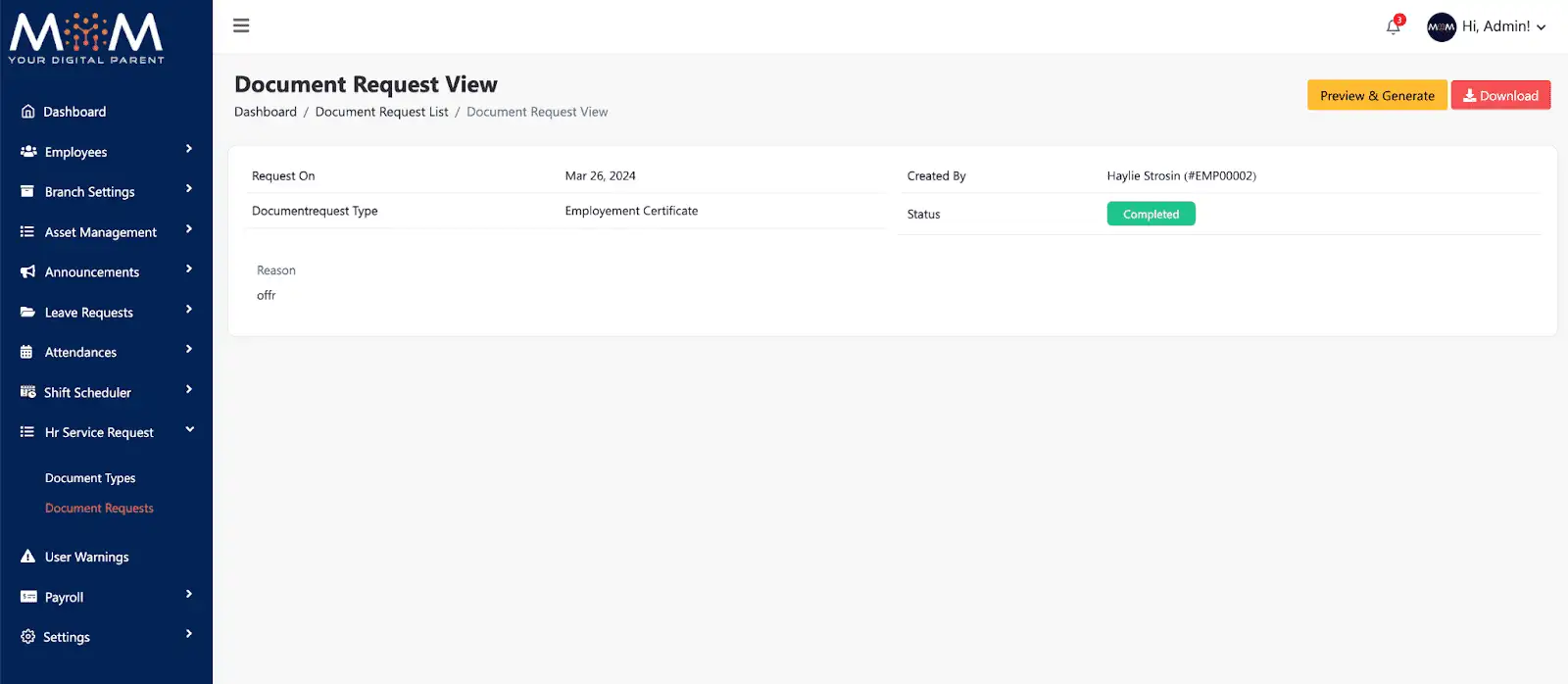Image resolution: width=1568 pixels, height=684 pixels.
Task: Select Document Types menu item
Action: [x=90, y=478]
